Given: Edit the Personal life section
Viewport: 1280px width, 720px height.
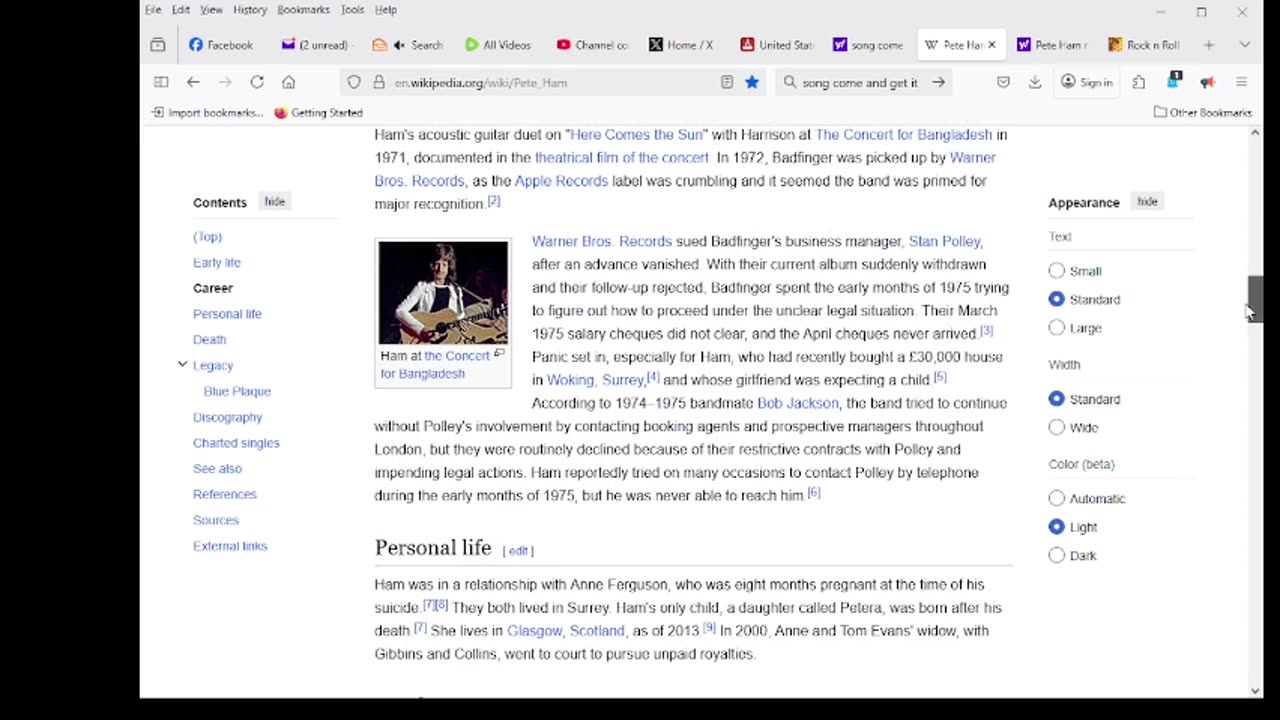Looking at the screenshot, I should [x=518, y=550].
